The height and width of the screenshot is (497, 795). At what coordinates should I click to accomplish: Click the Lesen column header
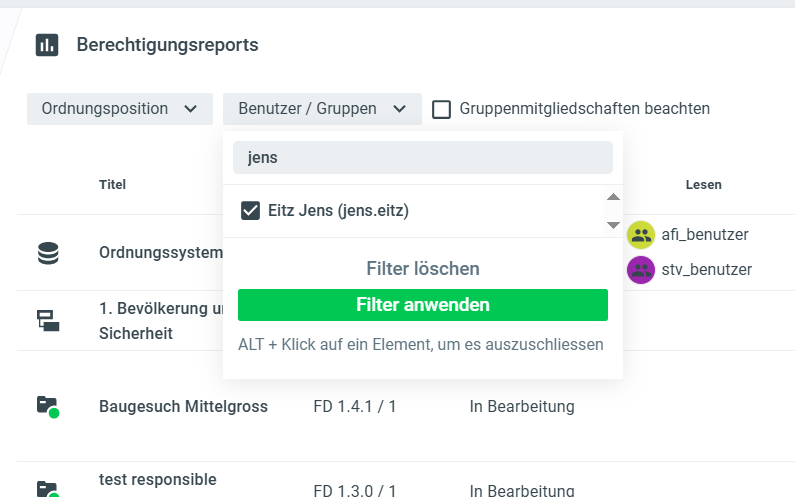point(703,185)
